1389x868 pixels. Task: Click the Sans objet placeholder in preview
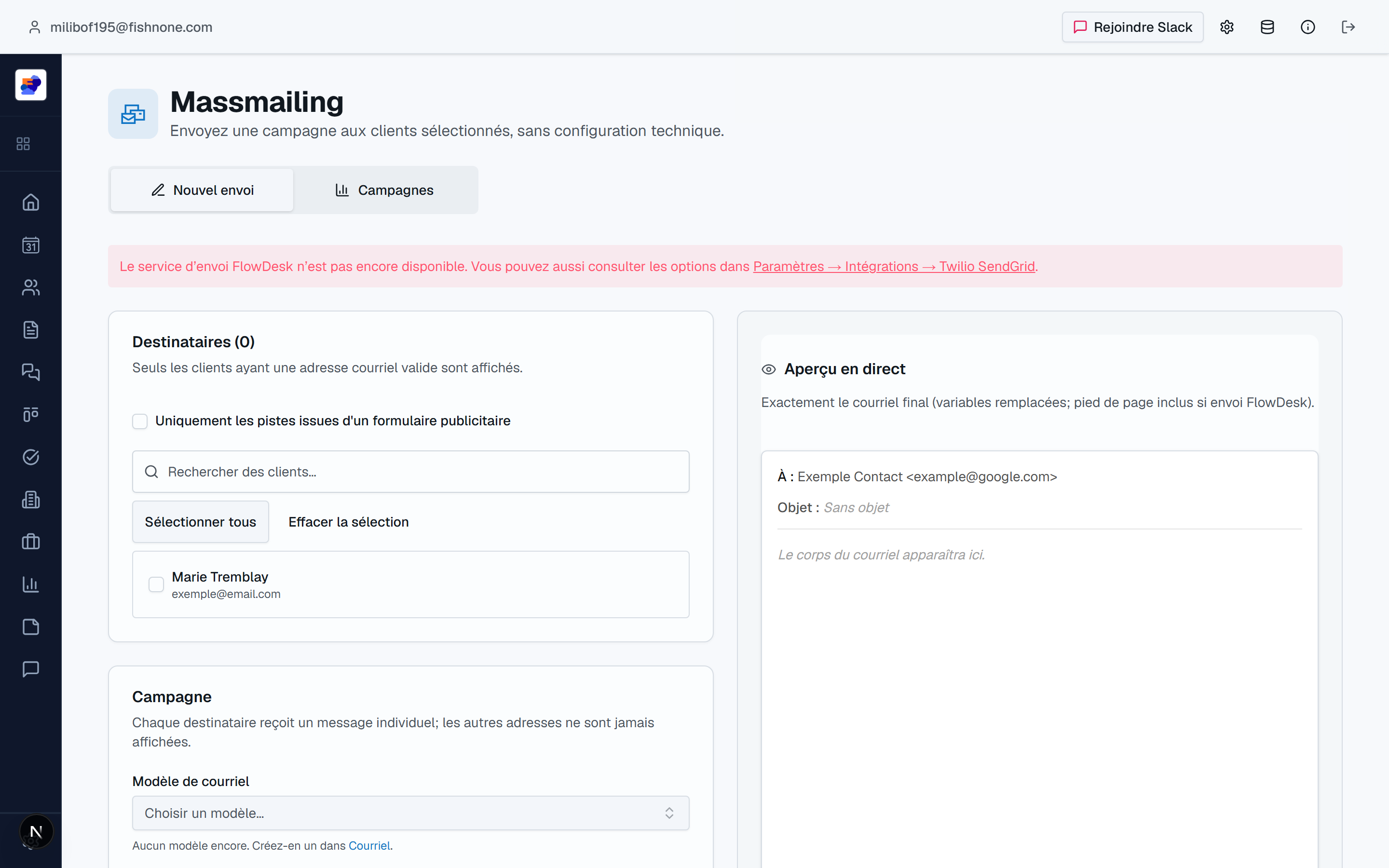click(x=856, y=507)
